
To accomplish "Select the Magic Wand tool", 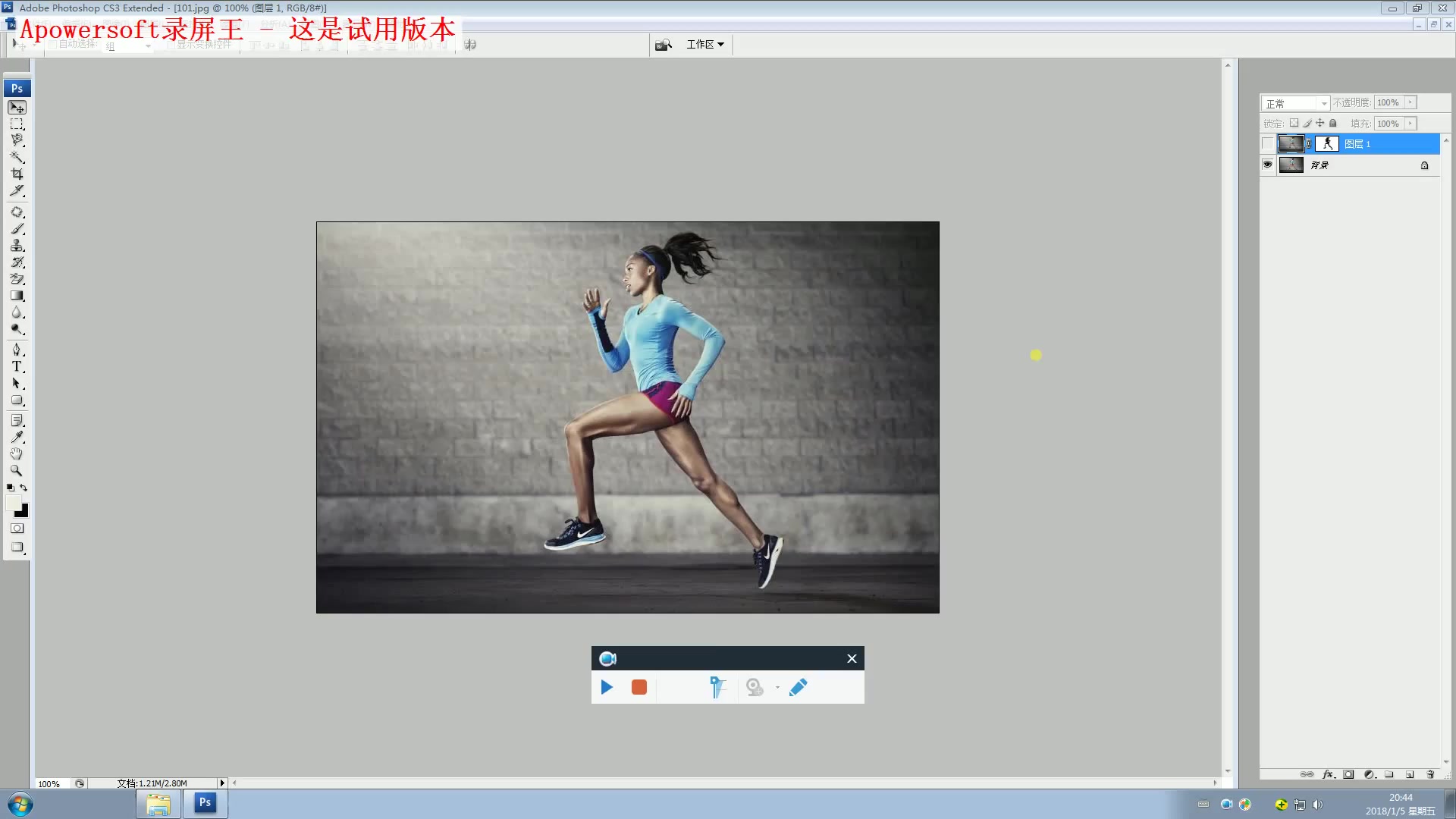I will click(17, 157).
